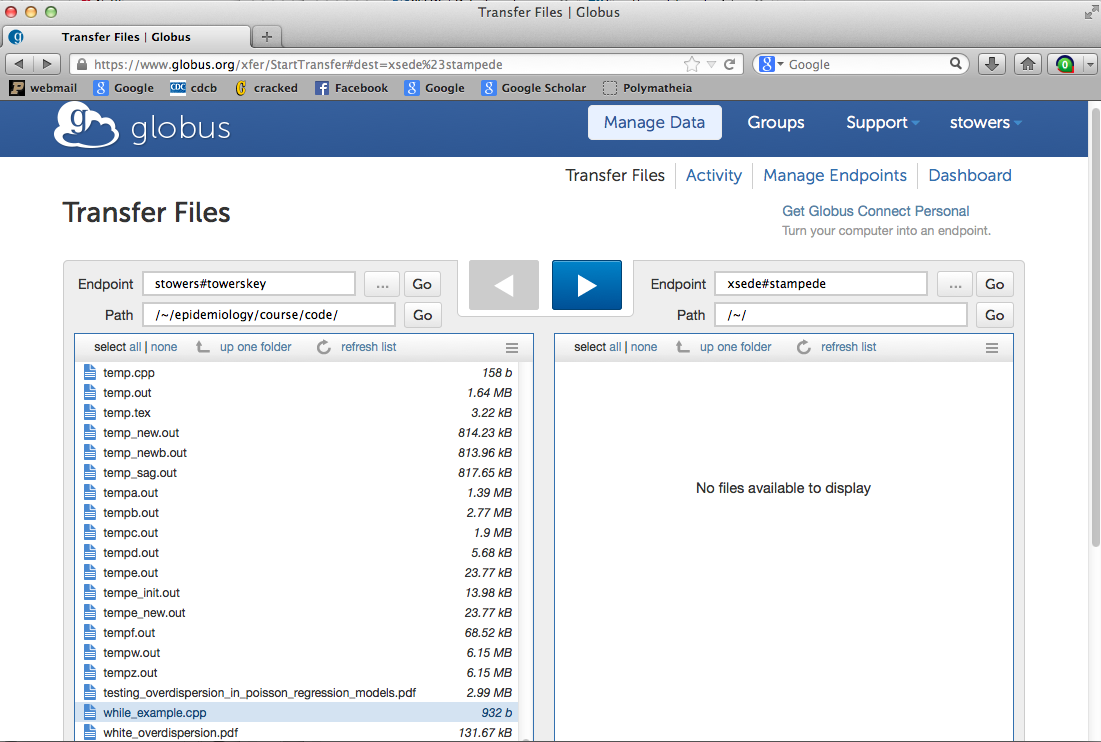Reload the page with the refresh icon
This screenshot has width=1101, height=742.
[730, 64]
